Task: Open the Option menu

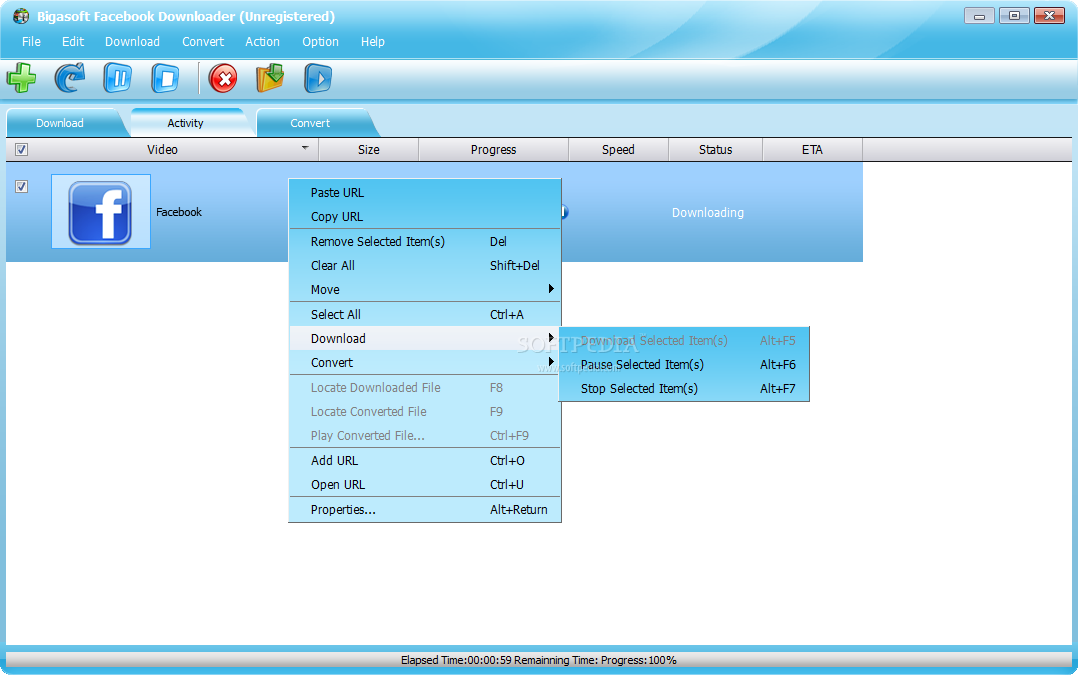Action: [x=320, y=41]
